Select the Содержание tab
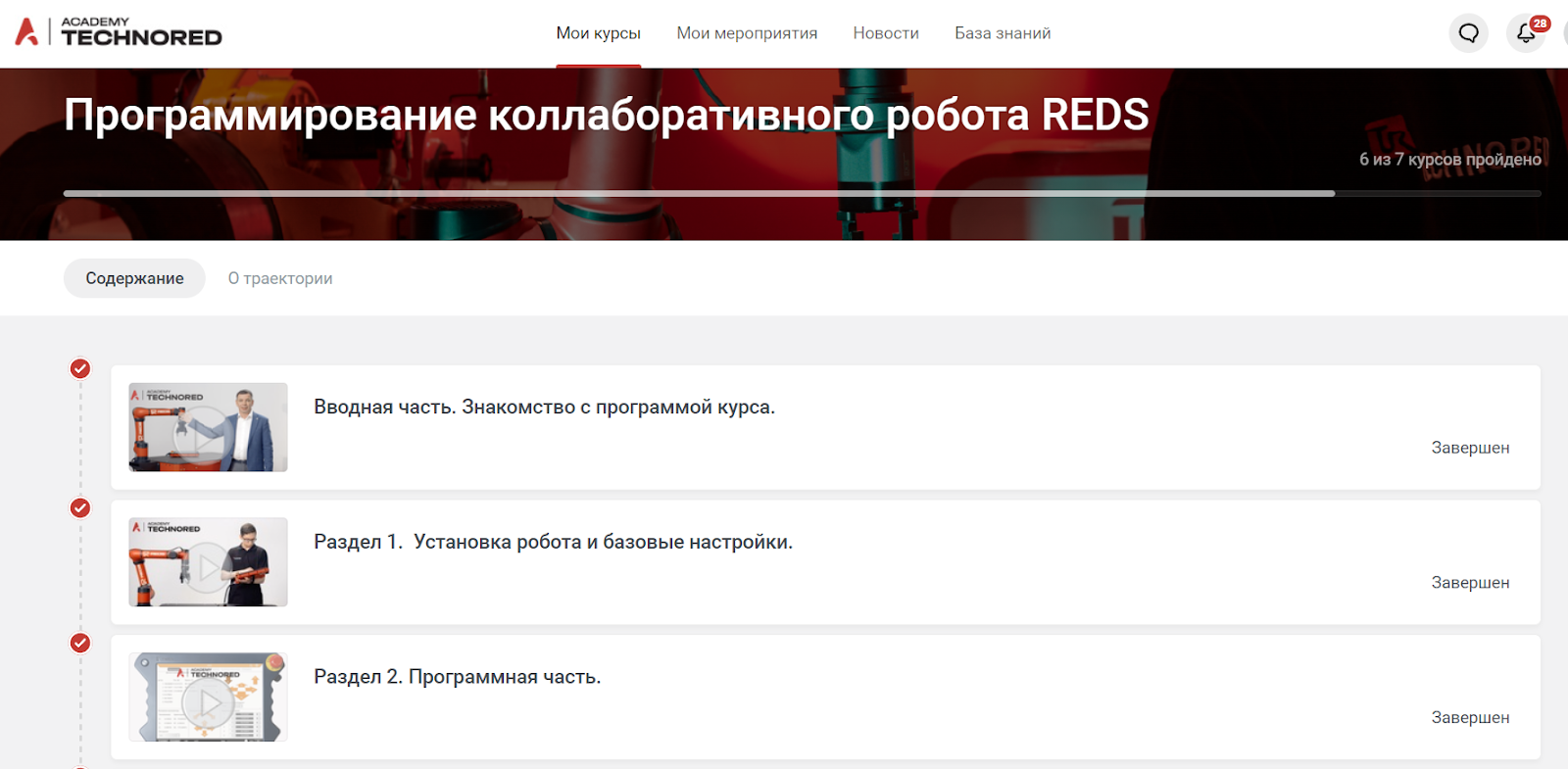This screenshot has height=769, width=1568. (x=134, y=278)
